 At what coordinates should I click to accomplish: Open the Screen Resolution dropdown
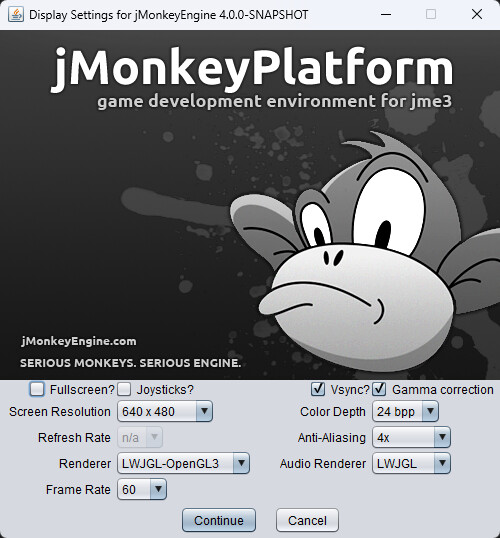point(165,411)
